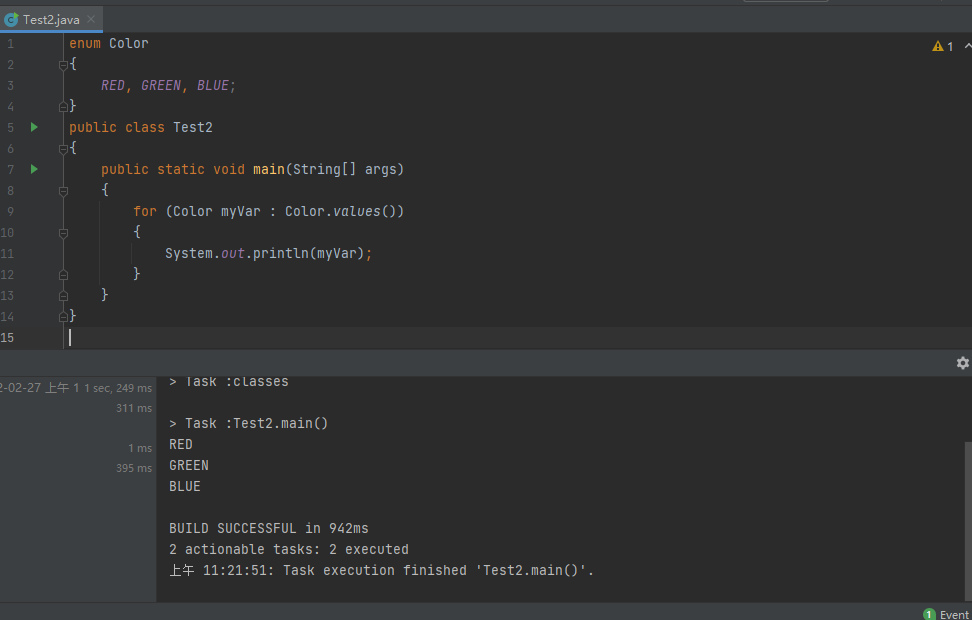972x620 pixels.
Task: Select the 311 ms task entry in run tree
Action: [x=133, y=408]
